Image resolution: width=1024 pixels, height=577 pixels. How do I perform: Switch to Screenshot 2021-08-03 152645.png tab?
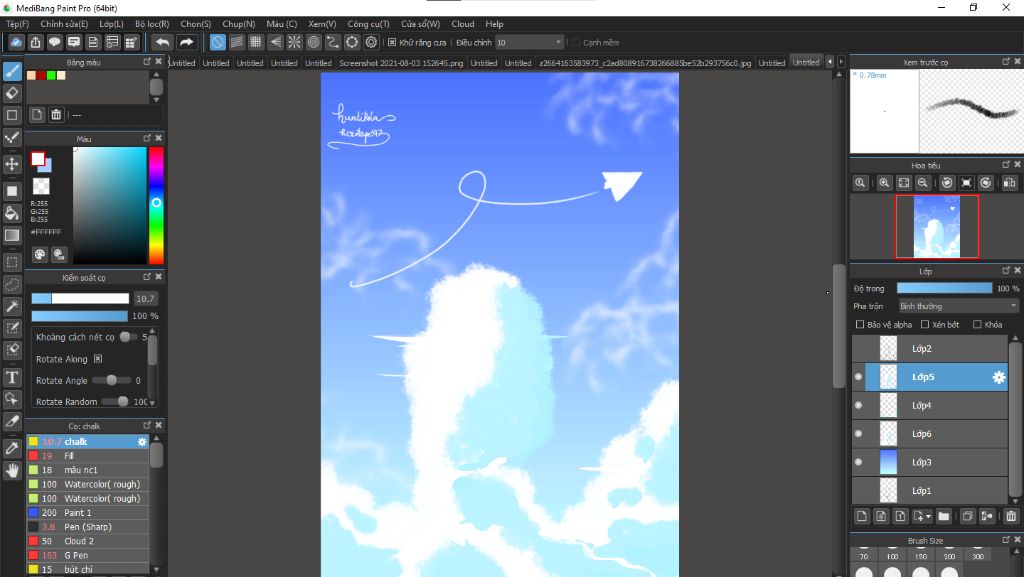coord(401,63)
